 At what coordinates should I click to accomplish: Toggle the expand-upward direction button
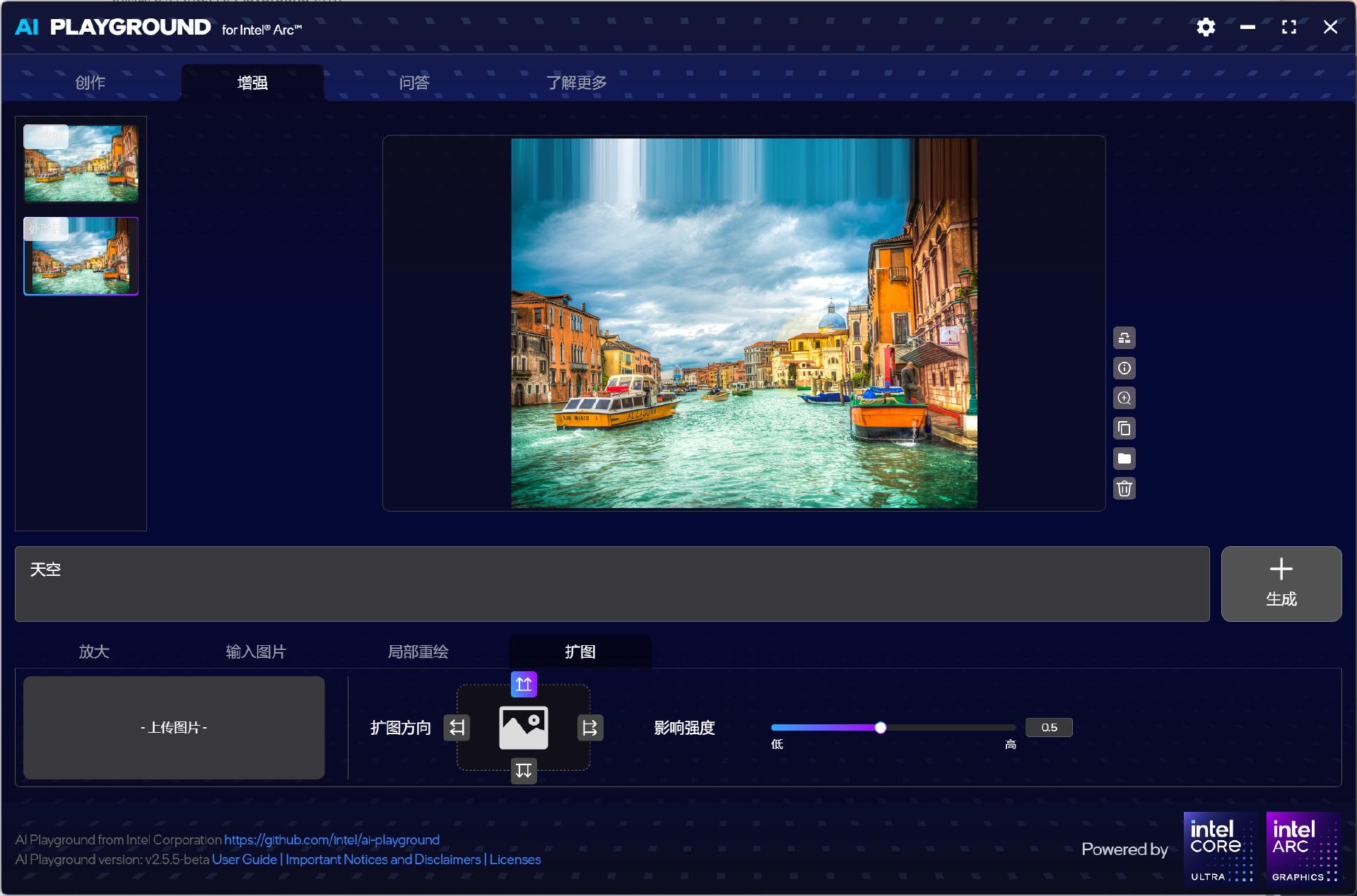pos(524,684)
